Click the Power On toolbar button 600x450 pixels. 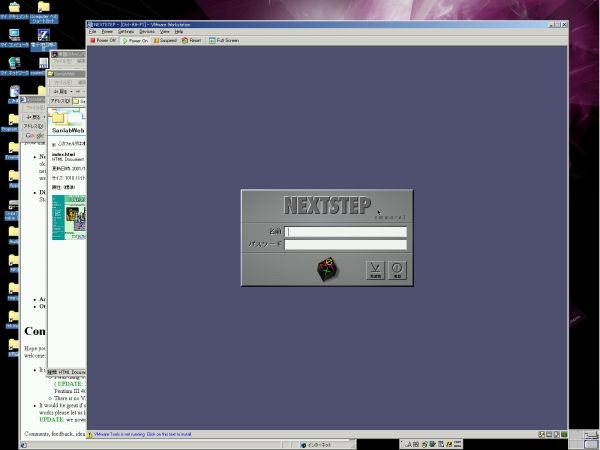[x=135, y=40]
